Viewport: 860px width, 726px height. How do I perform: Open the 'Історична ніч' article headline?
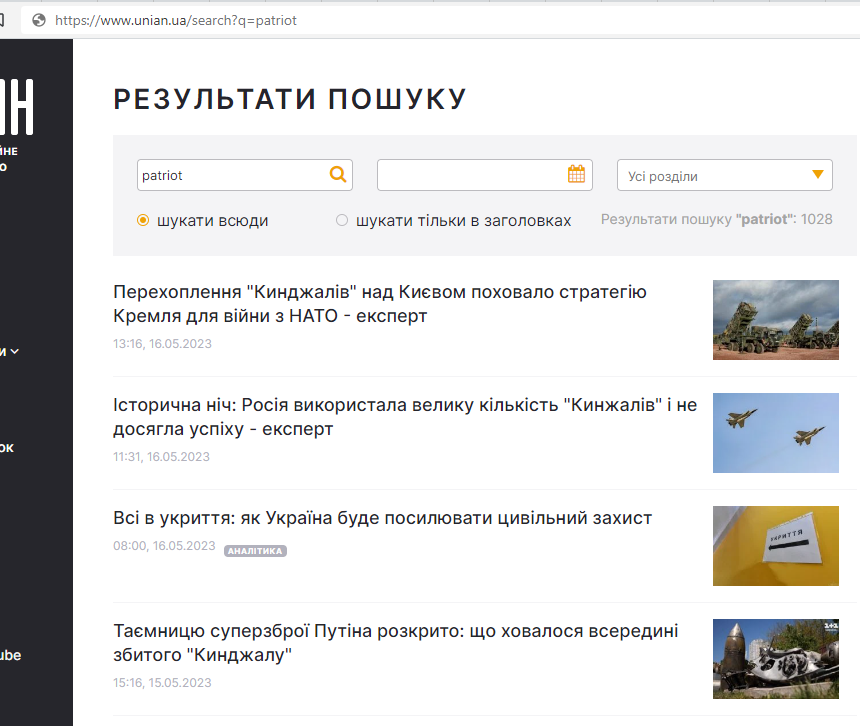405,417
